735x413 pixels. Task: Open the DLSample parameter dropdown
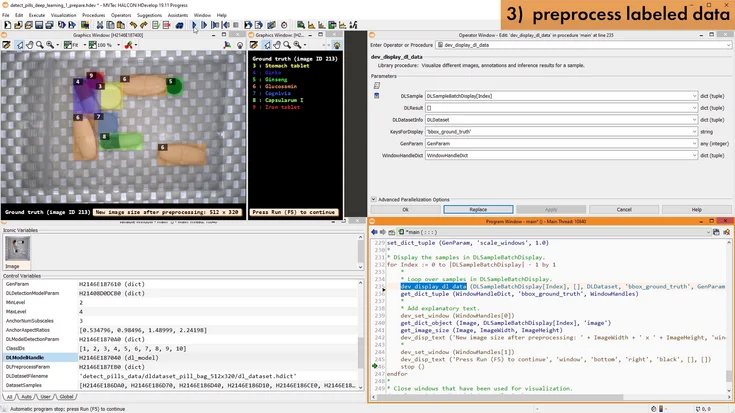coord(693,96)
